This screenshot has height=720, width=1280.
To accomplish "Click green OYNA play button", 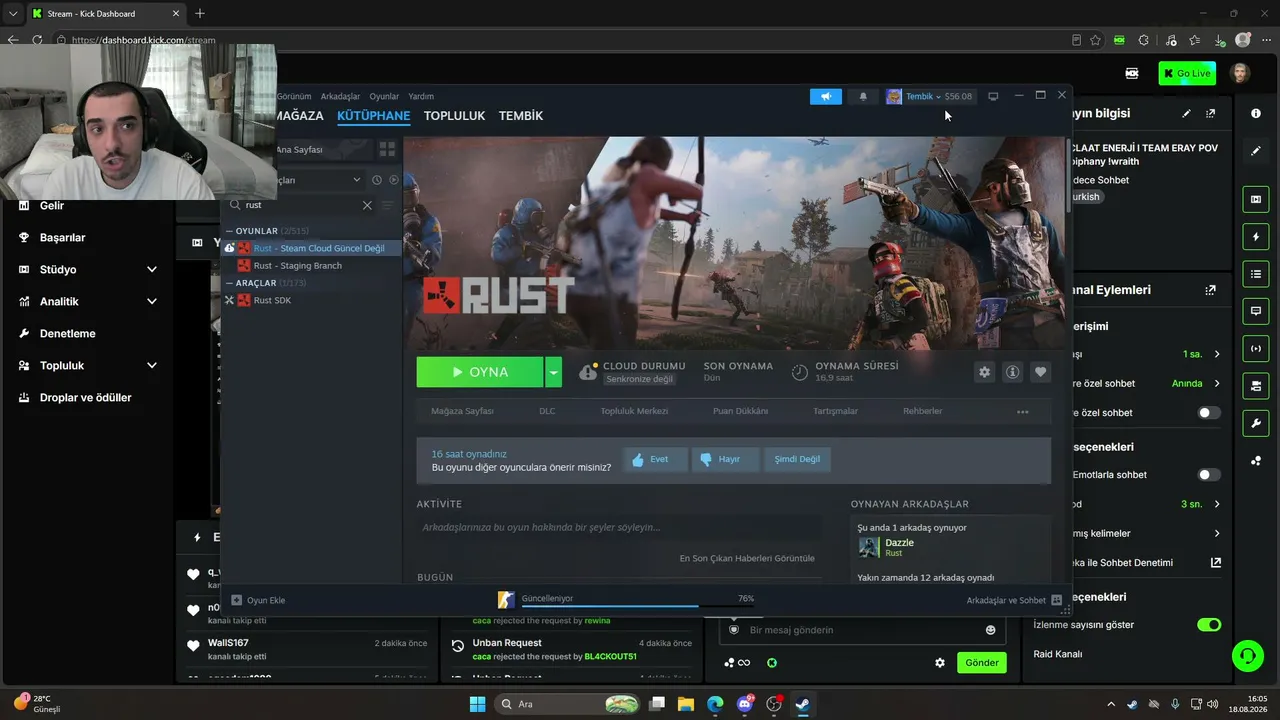I will point(480,372).
